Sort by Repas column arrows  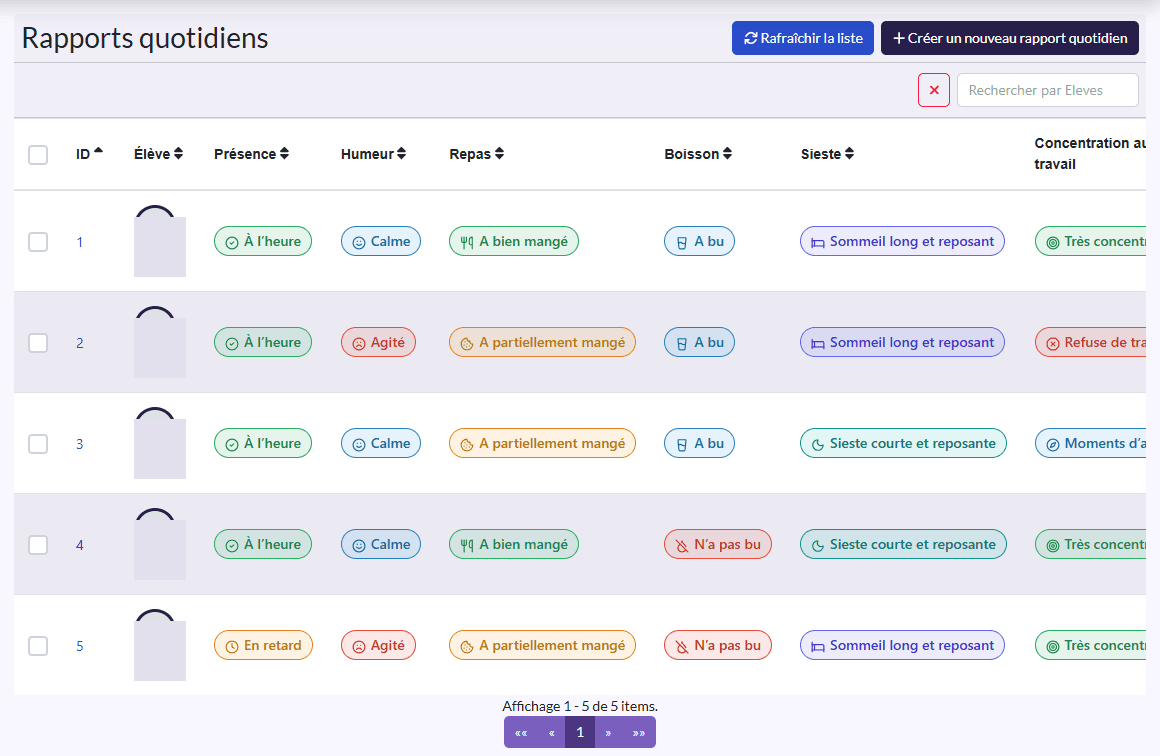499,154
